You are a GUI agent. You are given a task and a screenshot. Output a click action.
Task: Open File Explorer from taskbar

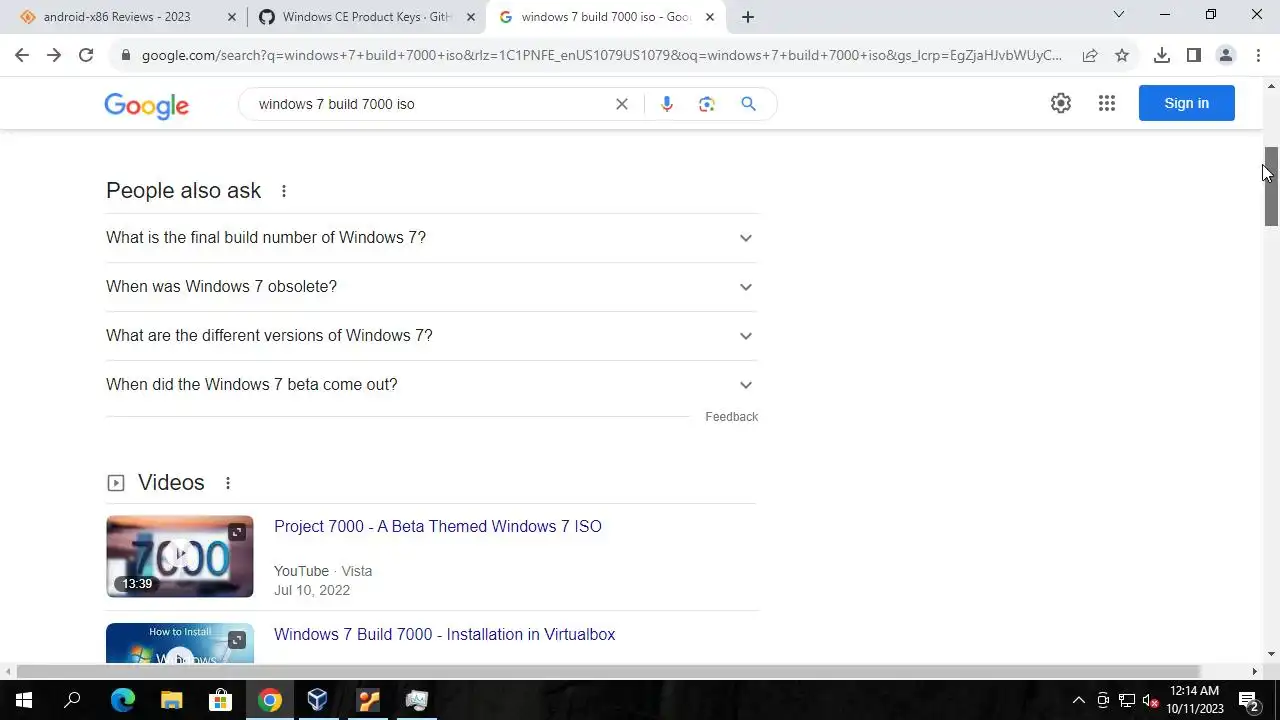(171, 700)
